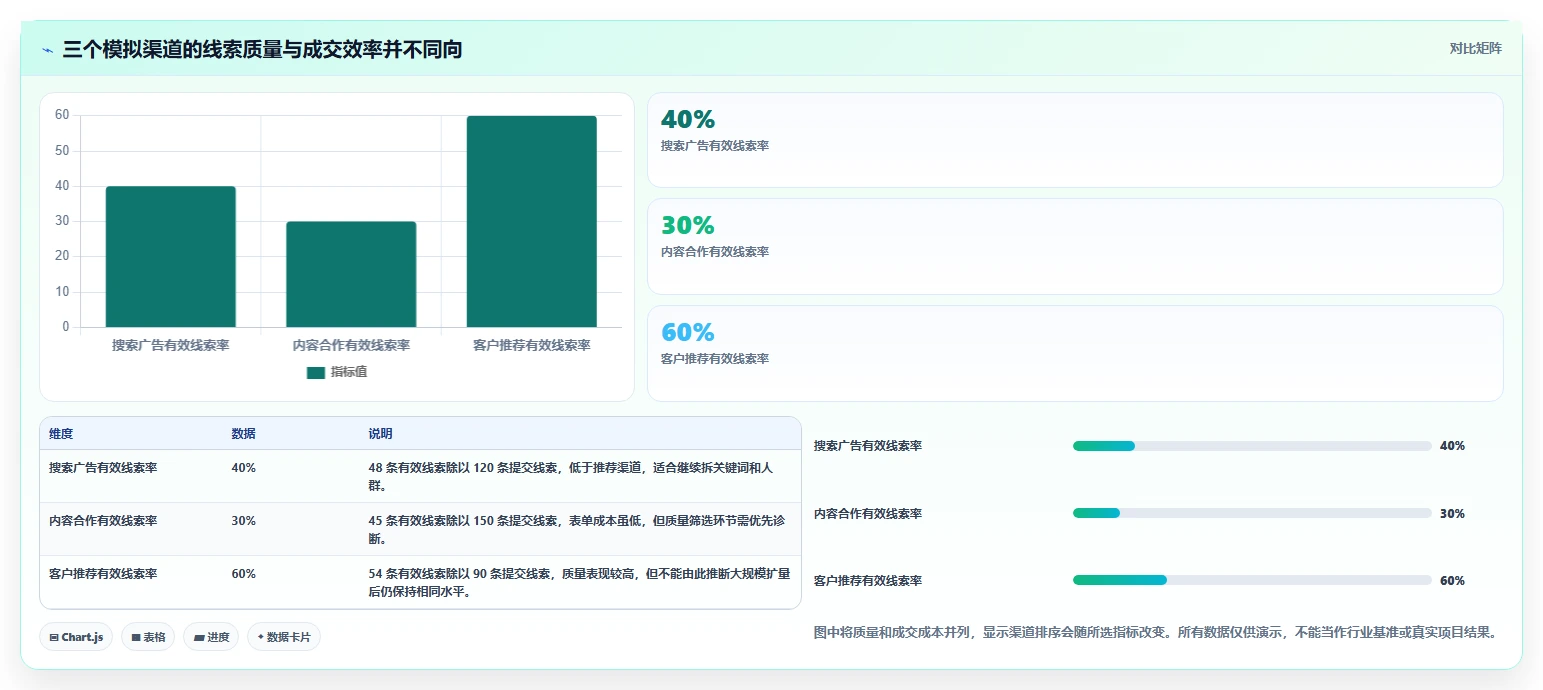1543x690 pixels.
Task: Click the 维度 table column header
Action: pos(61,434)
